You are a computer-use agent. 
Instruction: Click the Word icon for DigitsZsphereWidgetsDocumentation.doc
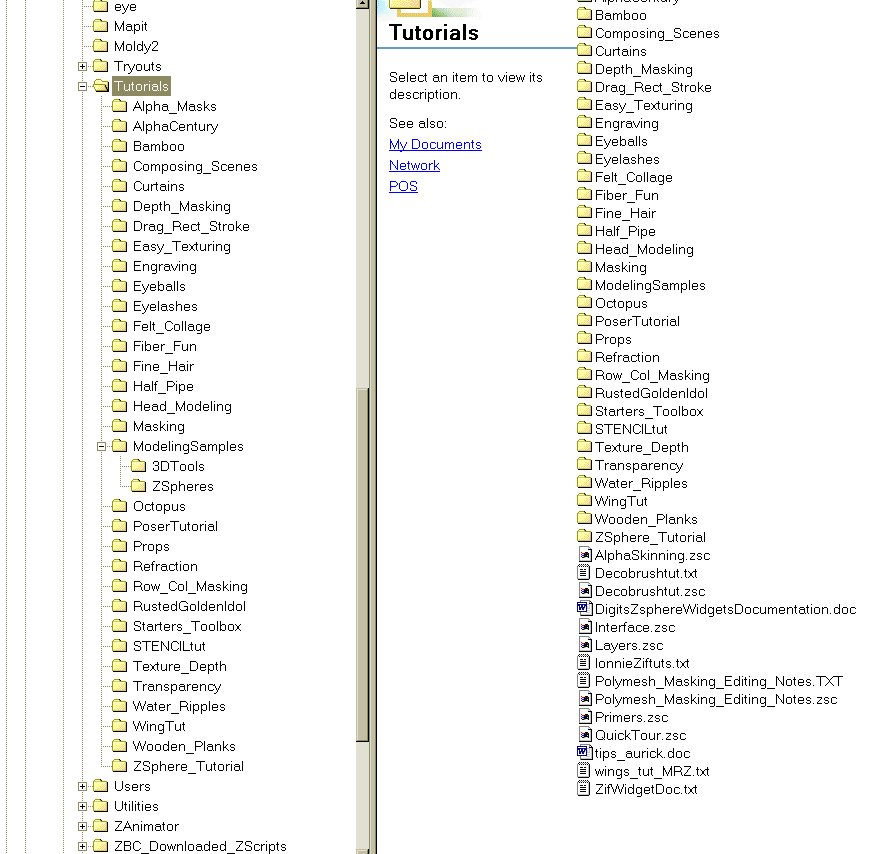[585, 609]
